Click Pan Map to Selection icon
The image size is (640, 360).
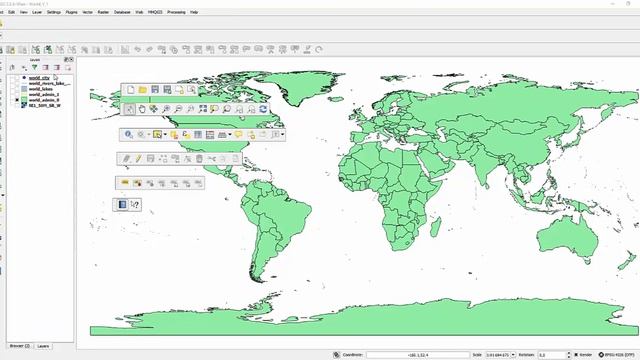point(153,109)
